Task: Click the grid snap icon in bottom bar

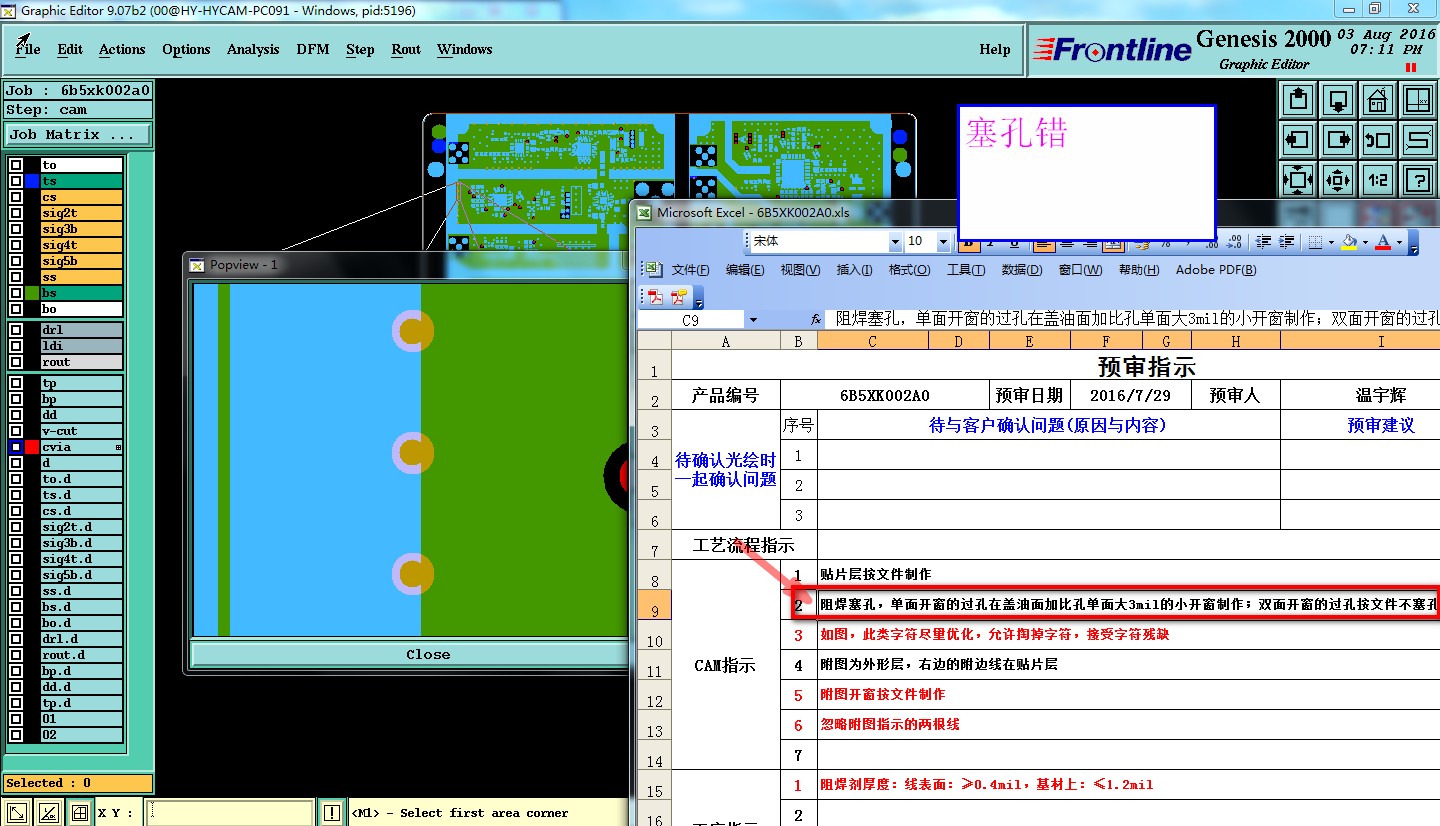Action: click(80, 813)
